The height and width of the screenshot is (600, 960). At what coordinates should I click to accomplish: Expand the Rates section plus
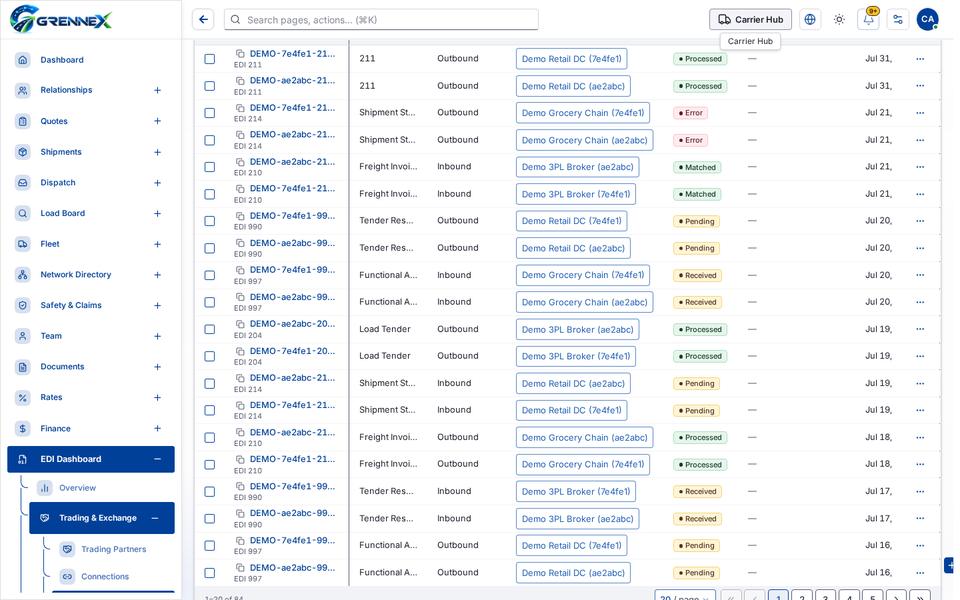[157, 397]
